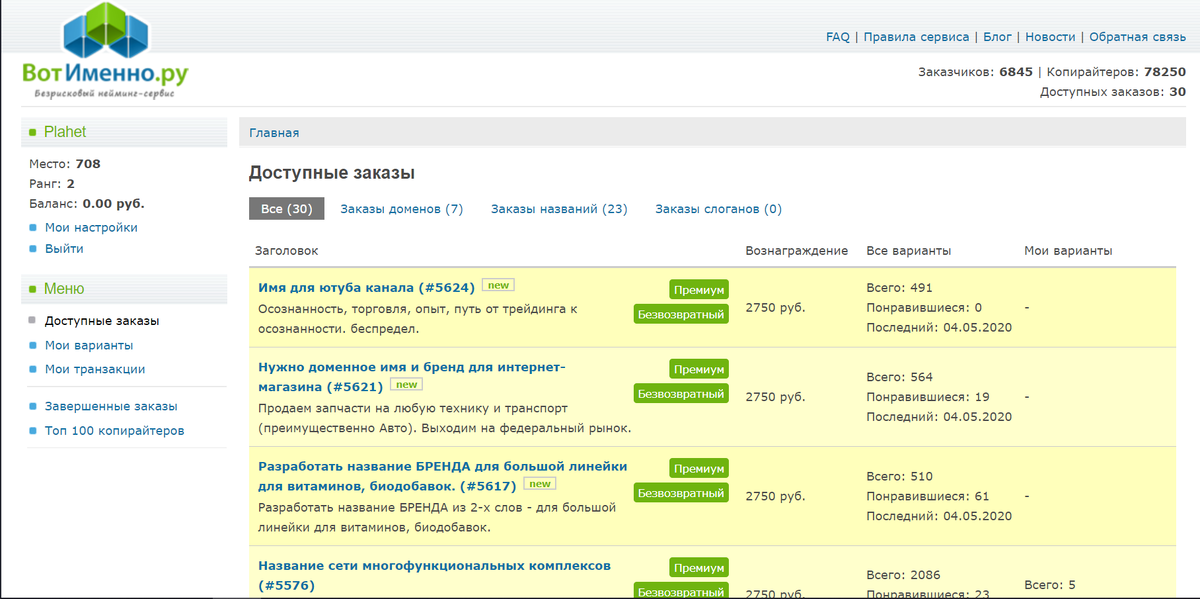Click Премиум badge on order #5617
1200x599 pixels.
click(x=699, y=468)
